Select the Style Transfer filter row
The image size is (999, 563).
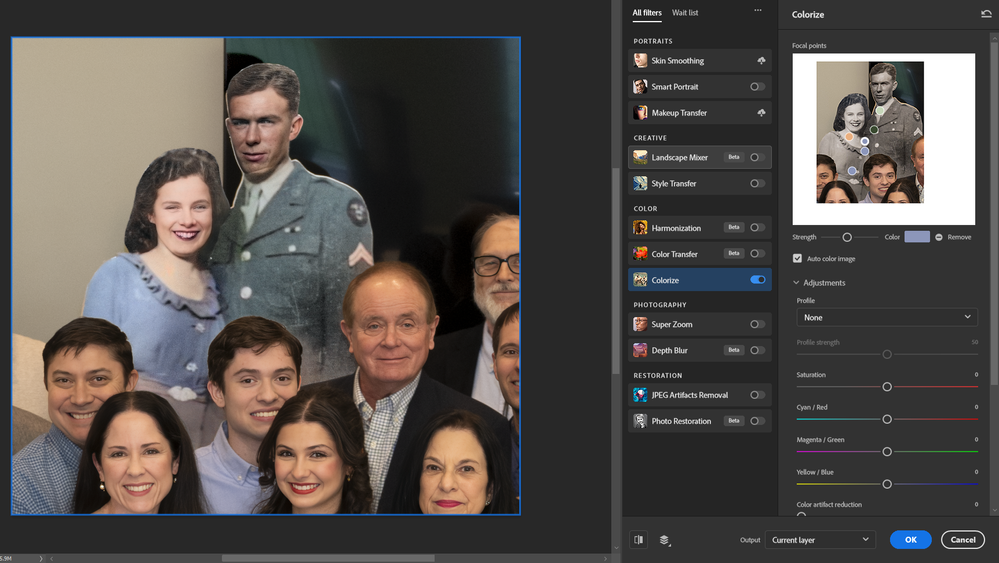tap(700, 183)
